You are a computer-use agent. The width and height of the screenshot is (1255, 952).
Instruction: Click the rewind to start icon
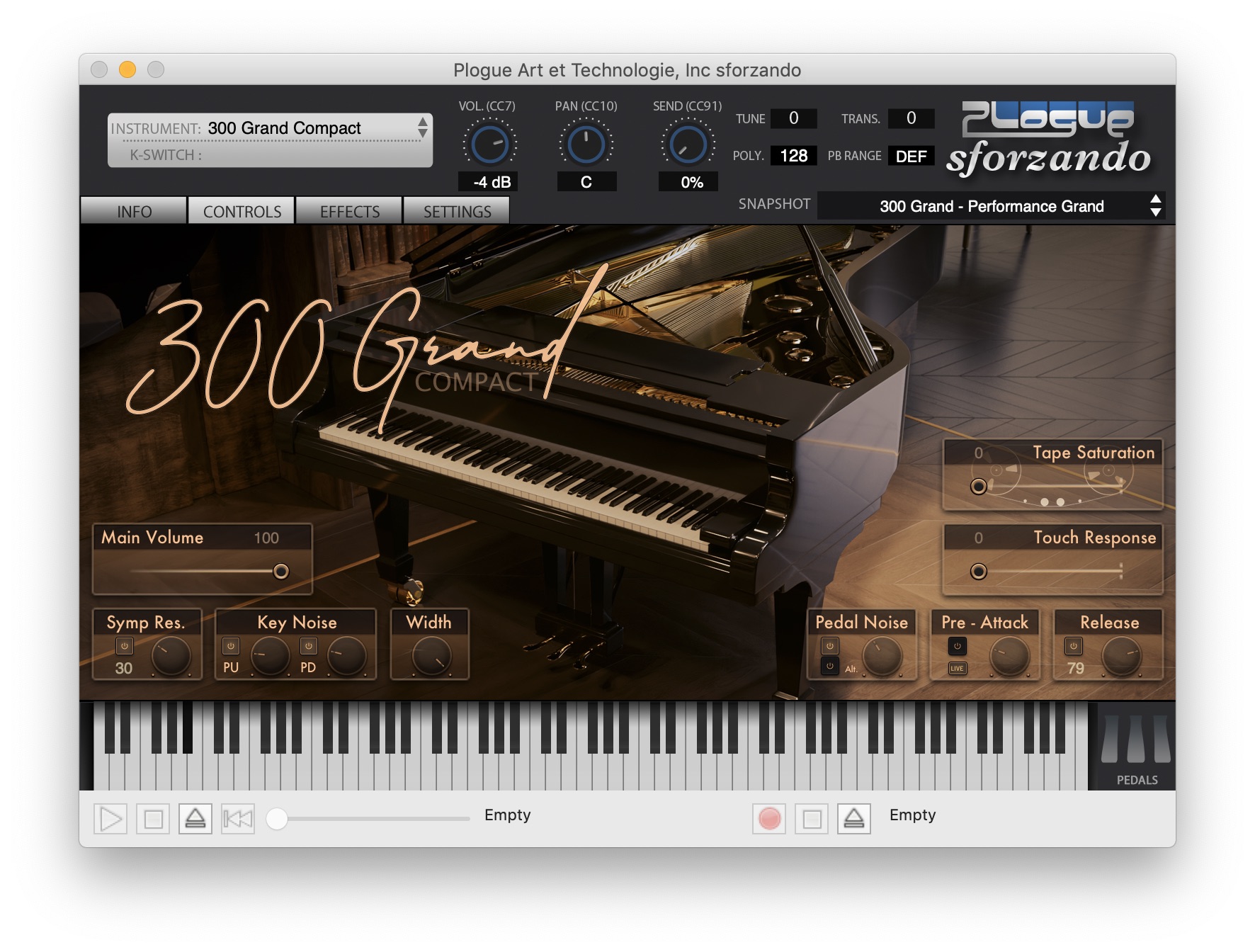pos(238,819)
